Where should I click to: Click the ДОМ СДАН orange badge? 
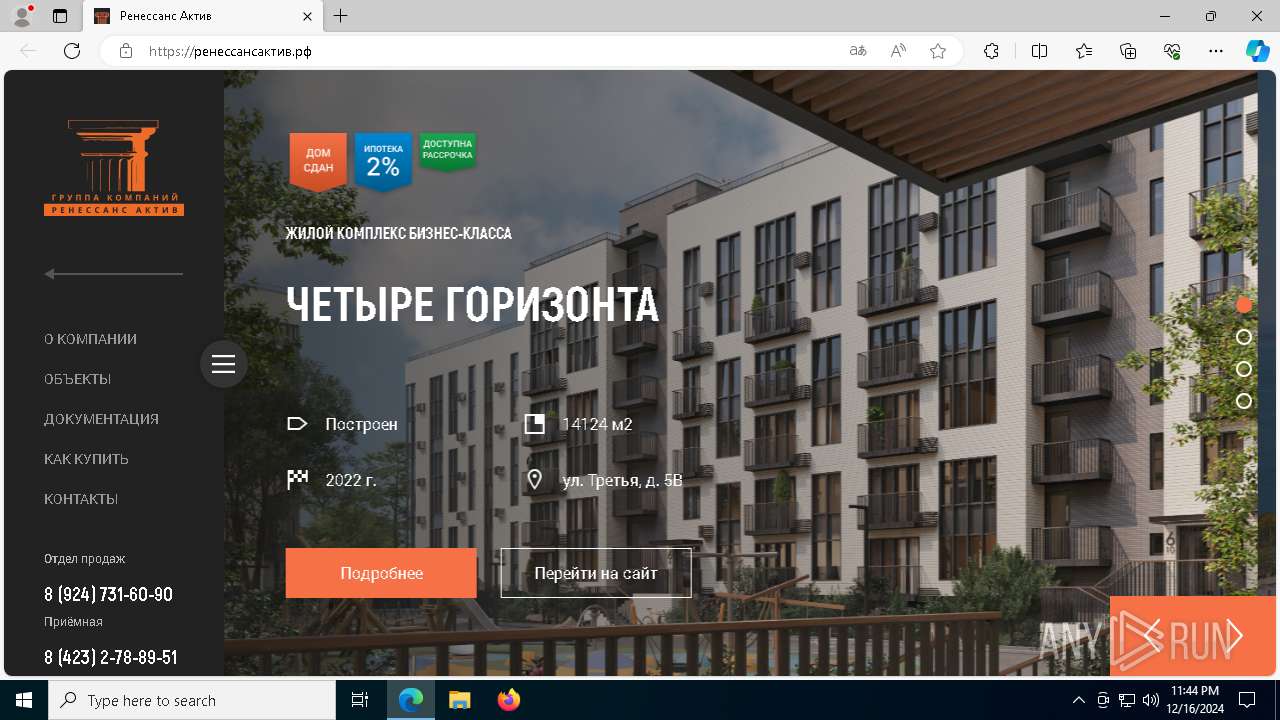point(318,161)
